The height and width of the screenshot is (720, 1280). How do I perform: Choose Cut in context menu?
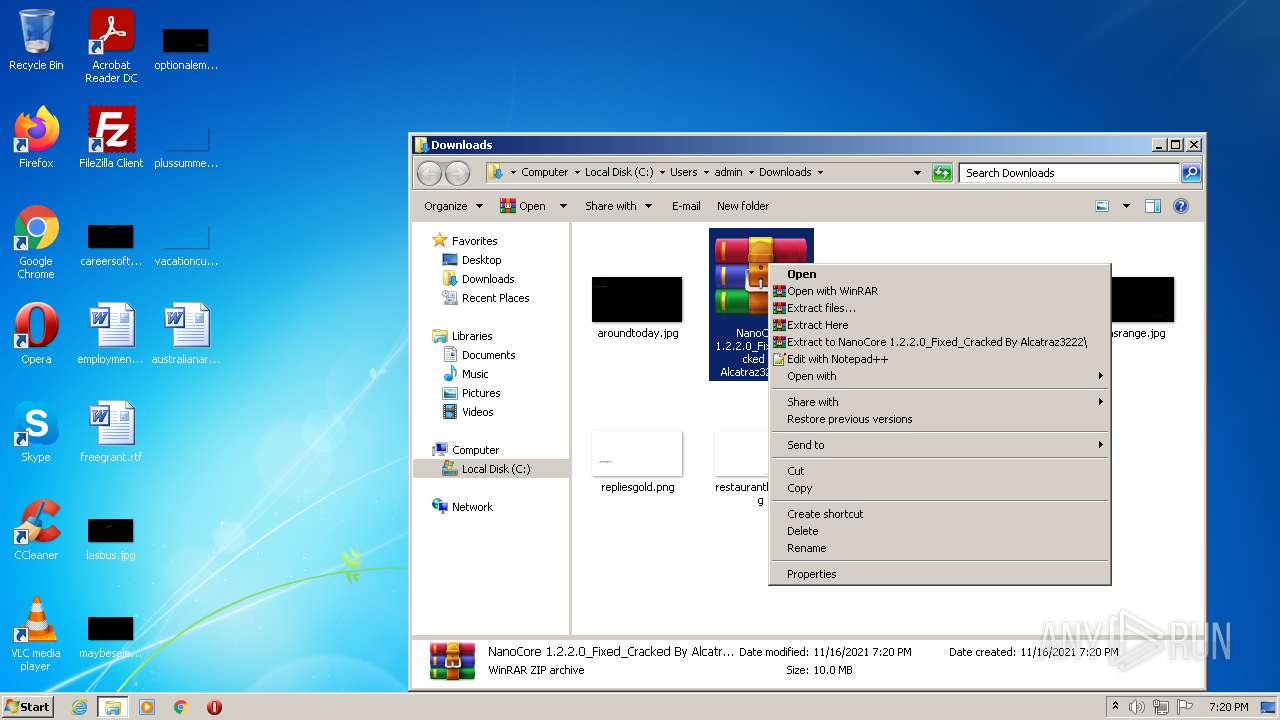pyautogui.click(x=940, y=471)
